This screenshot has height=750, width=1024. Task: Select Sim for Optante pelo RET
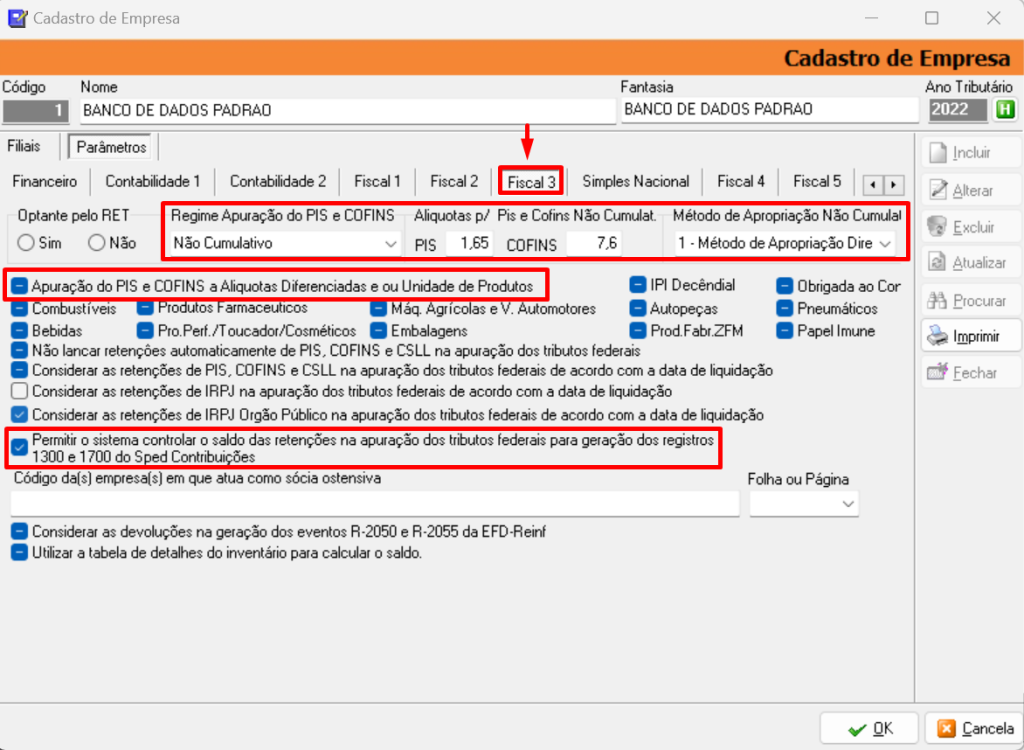(26, 244)
